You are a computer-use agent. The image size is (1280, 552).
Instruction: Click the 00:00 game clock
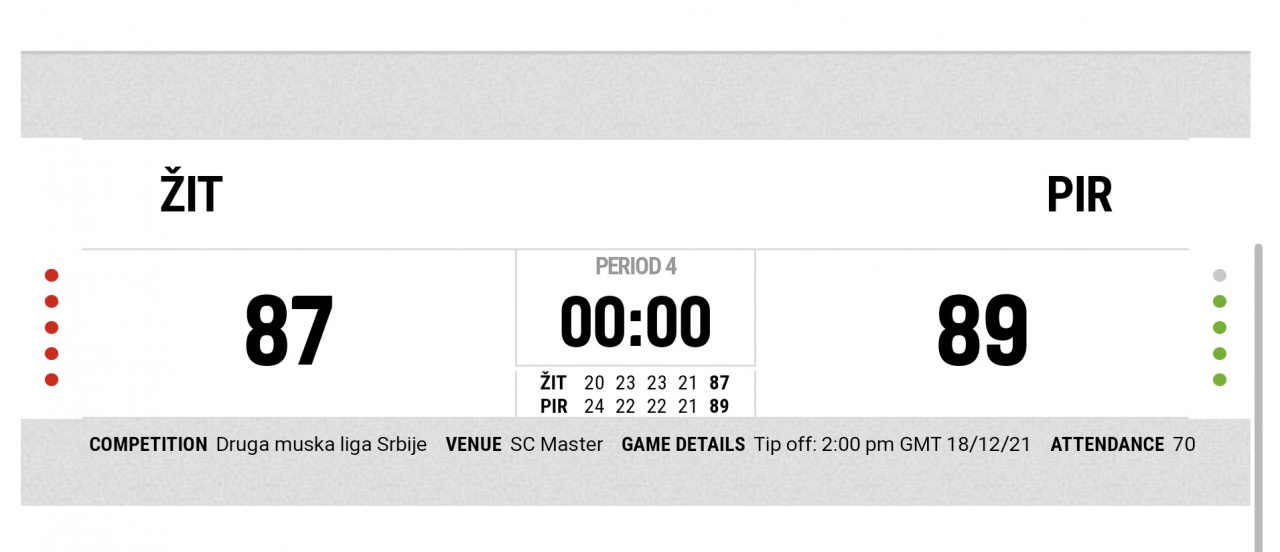(x=635, y=323)
